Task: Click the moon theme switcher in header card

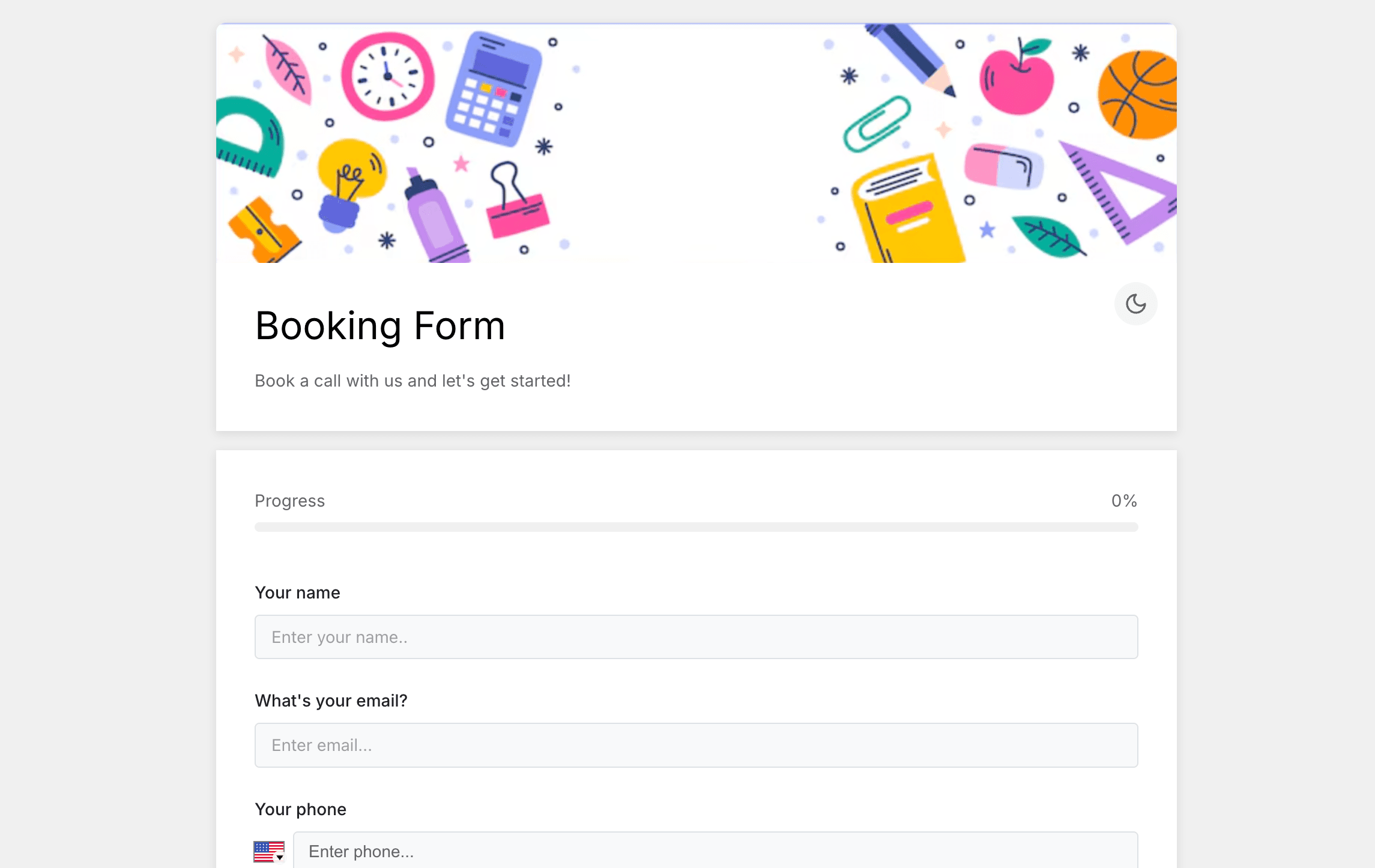Action: pyautogui.click(x=1135, y=304)
